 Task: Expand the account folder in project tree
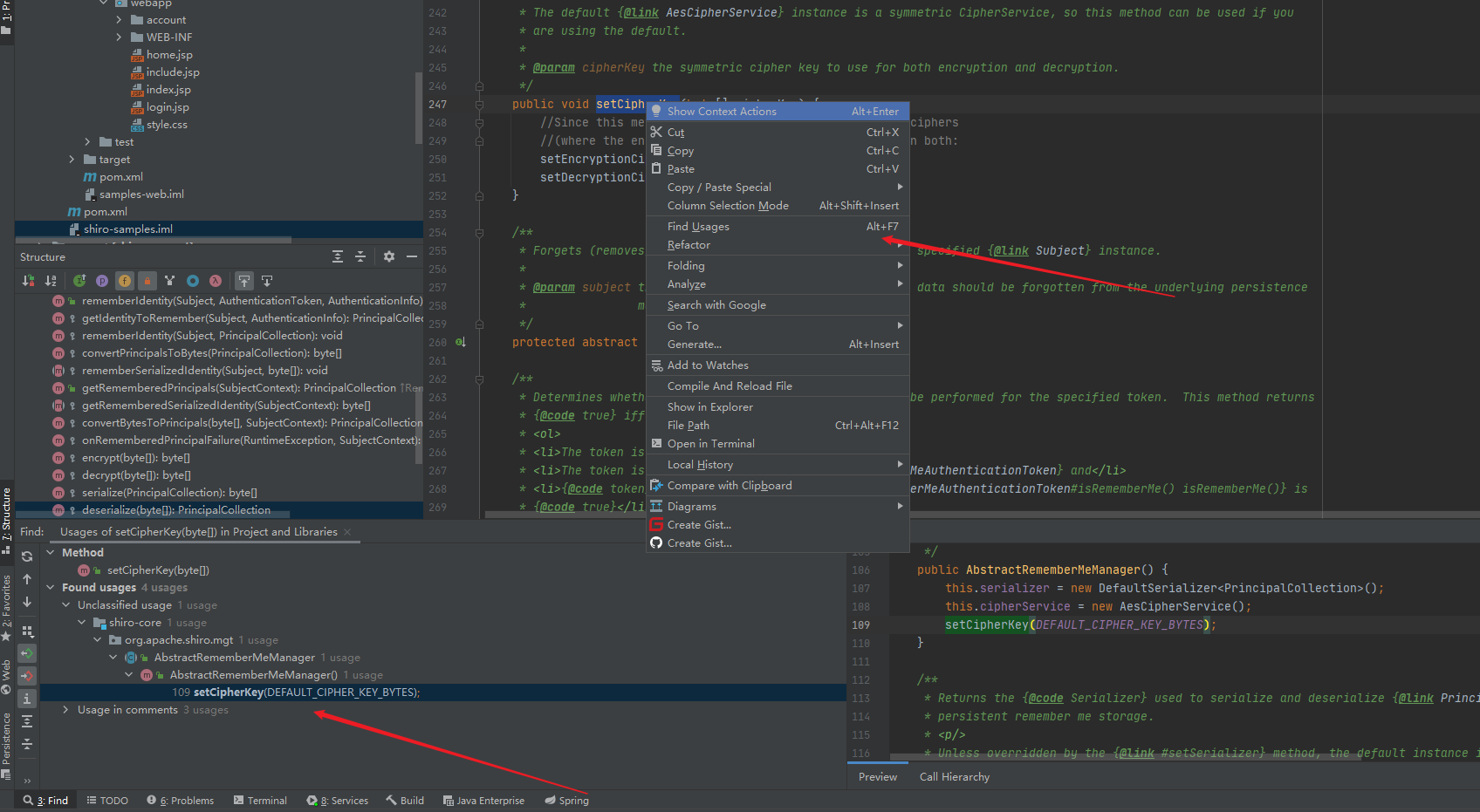pos(120,20)
